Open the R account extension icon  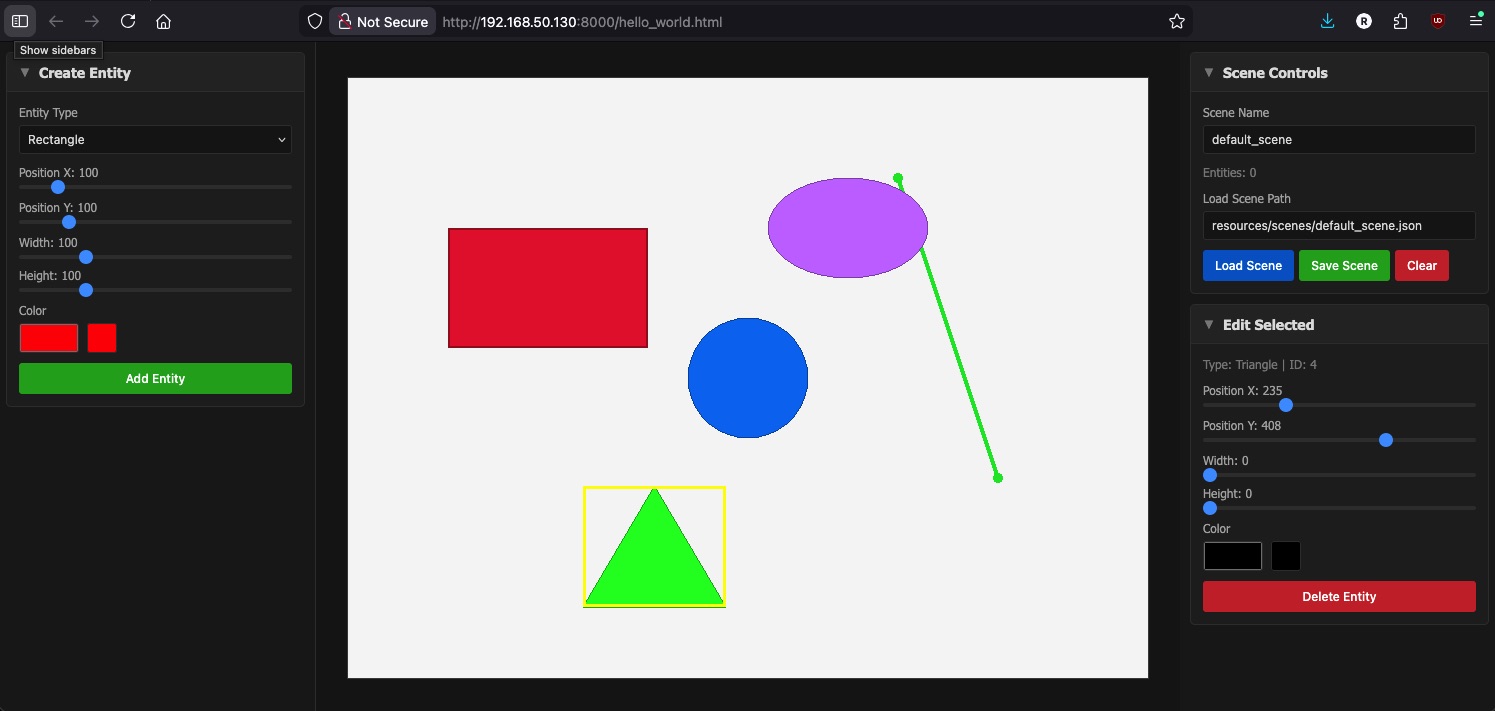coord(1364,21)
